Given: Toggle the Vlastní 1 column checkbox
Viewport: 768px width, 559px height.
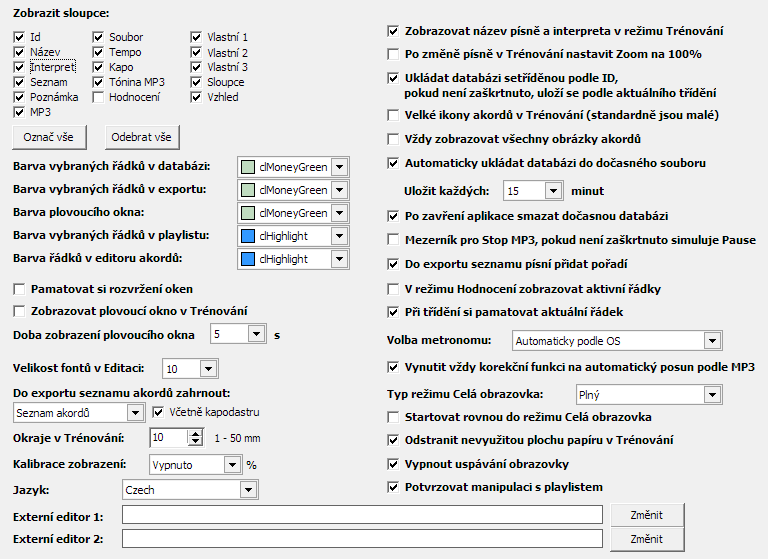Looking at the screenshot, I should coord(196,37).
